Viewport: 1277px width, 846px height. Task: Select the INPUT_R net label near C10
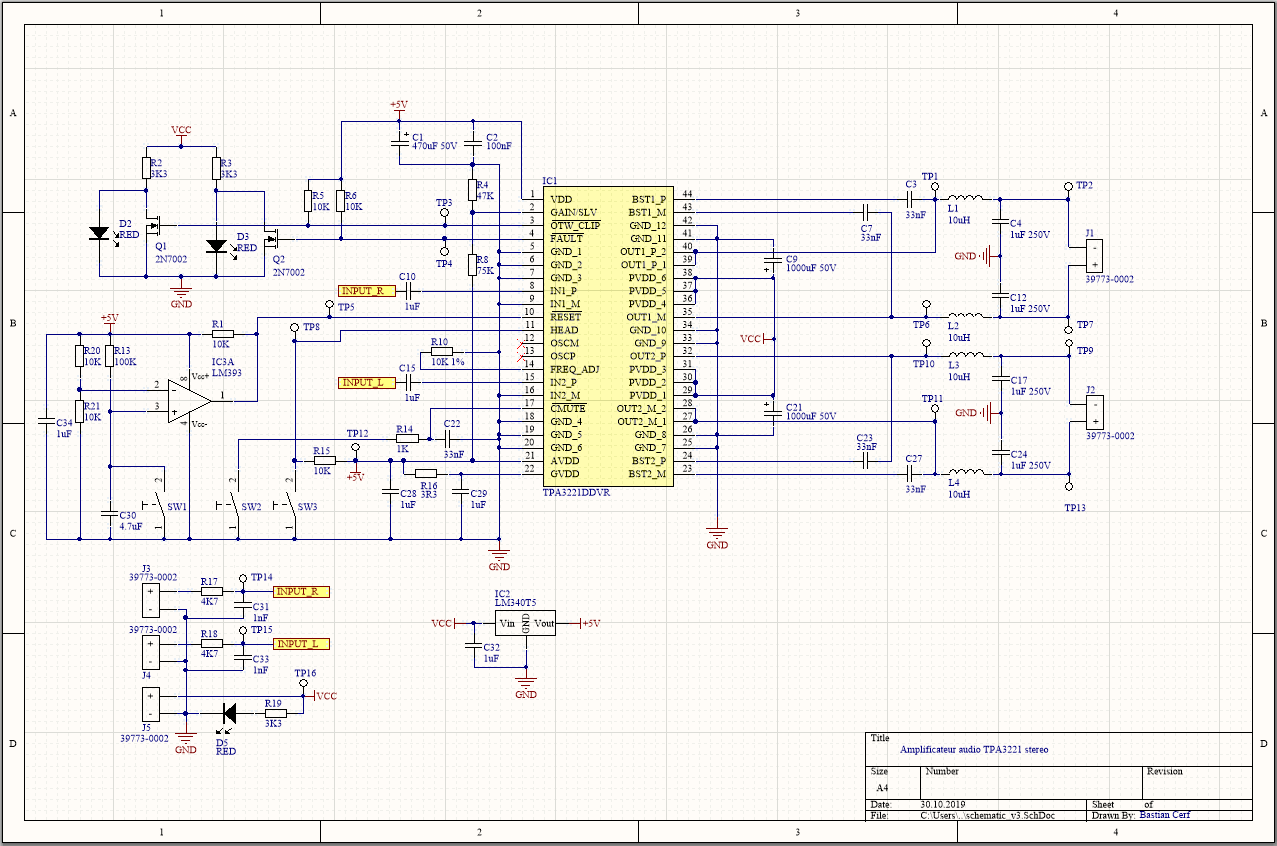(x=367, y=291)
